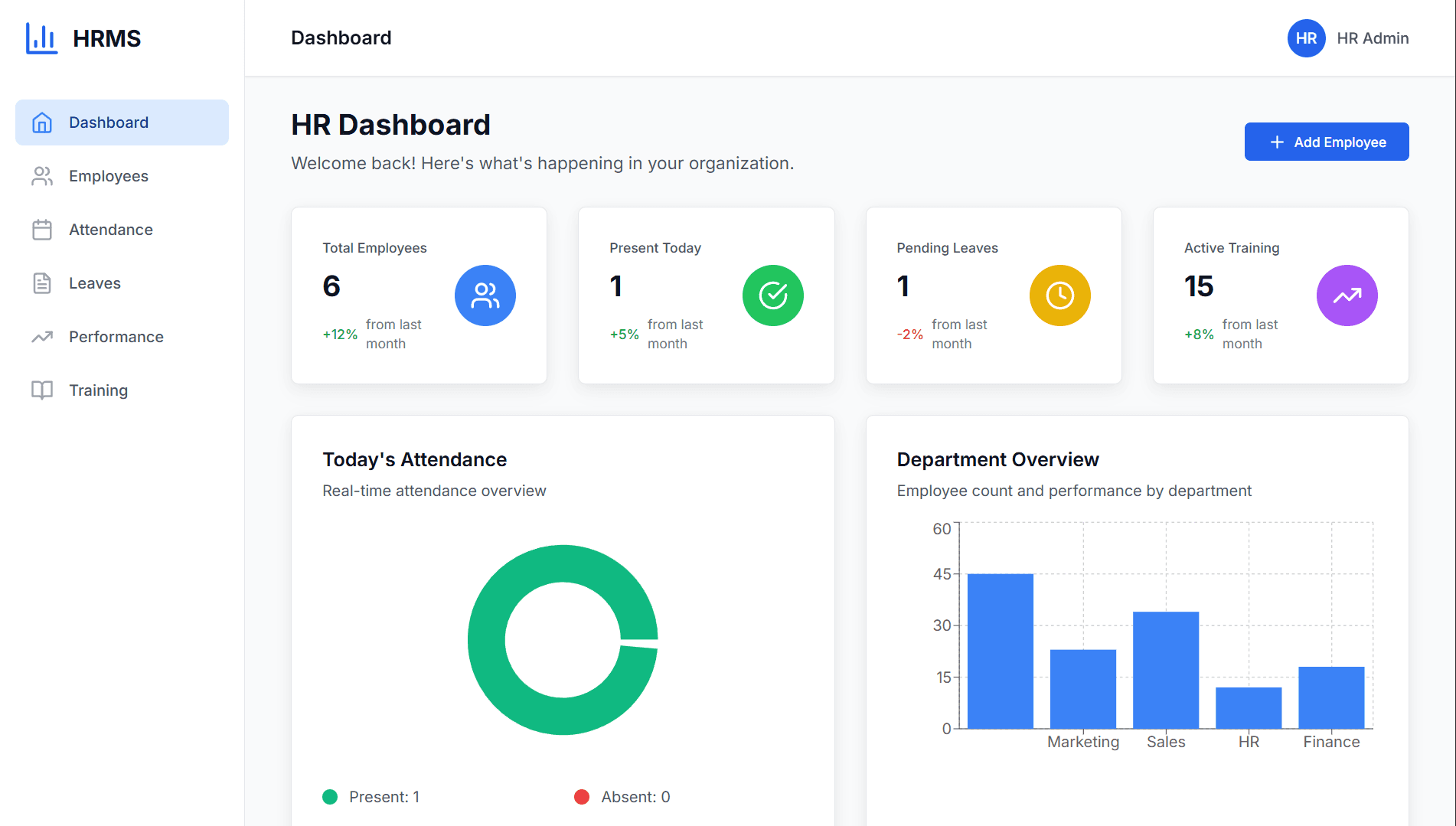The height and width of the screenshot is (826, 1456).
Task: Click the Total Employees people icon
Action: tap(485, 295)
